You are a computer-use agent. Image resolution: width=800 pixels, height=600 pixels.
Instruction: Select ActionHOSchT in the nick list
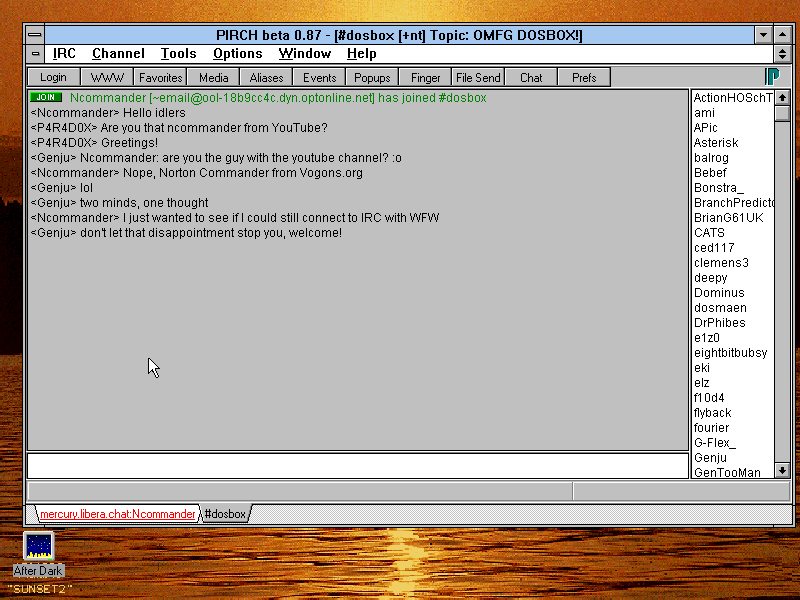coord(733,97)
